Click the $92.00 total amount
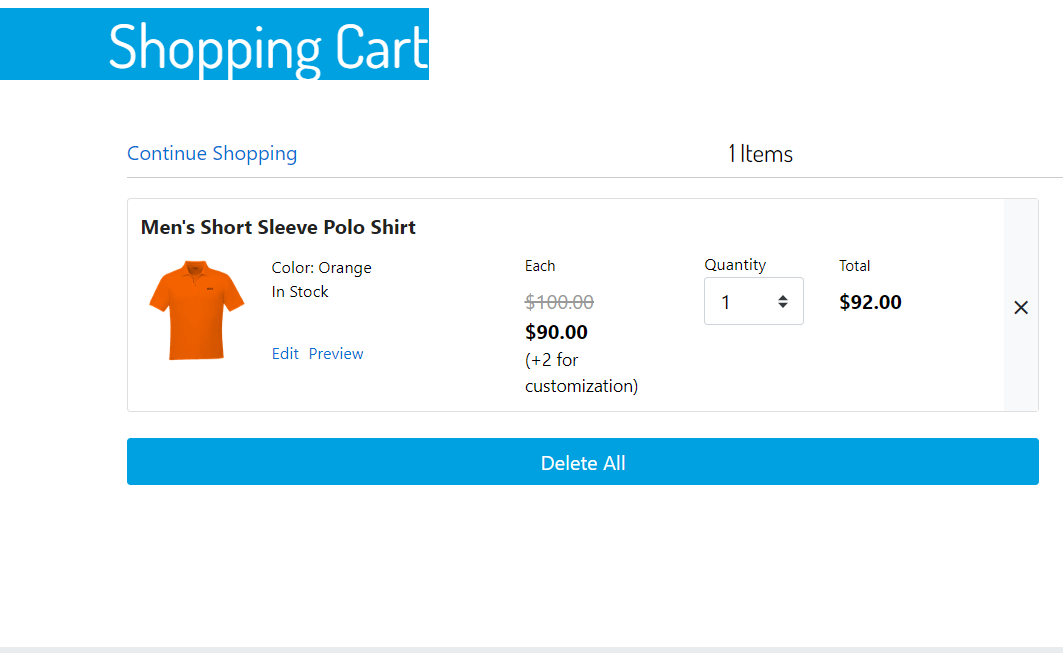1063x653 pixels. 870,302
